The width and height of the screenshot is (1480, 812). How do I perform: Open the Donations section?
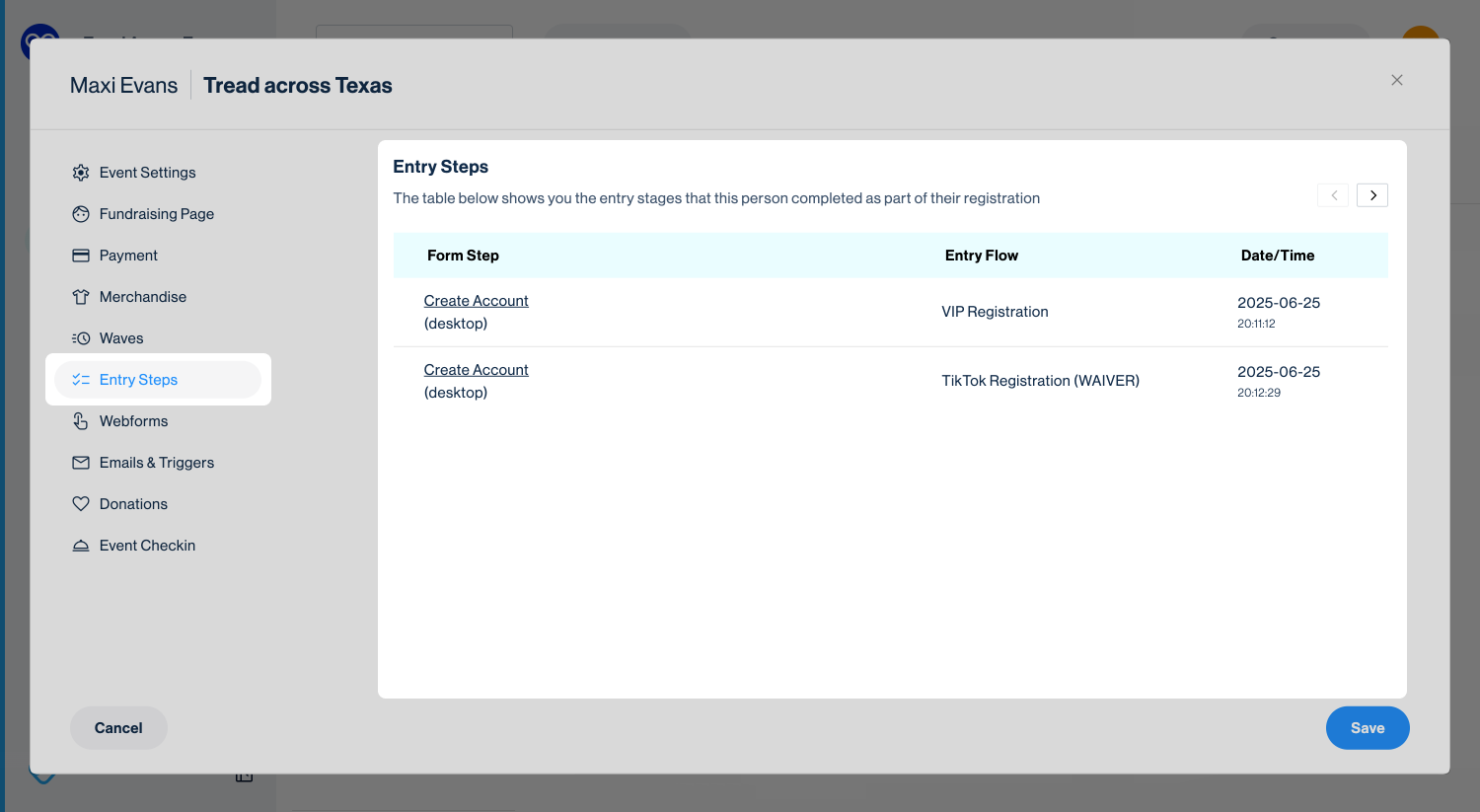pyautogui.click(x=133, y=504)
